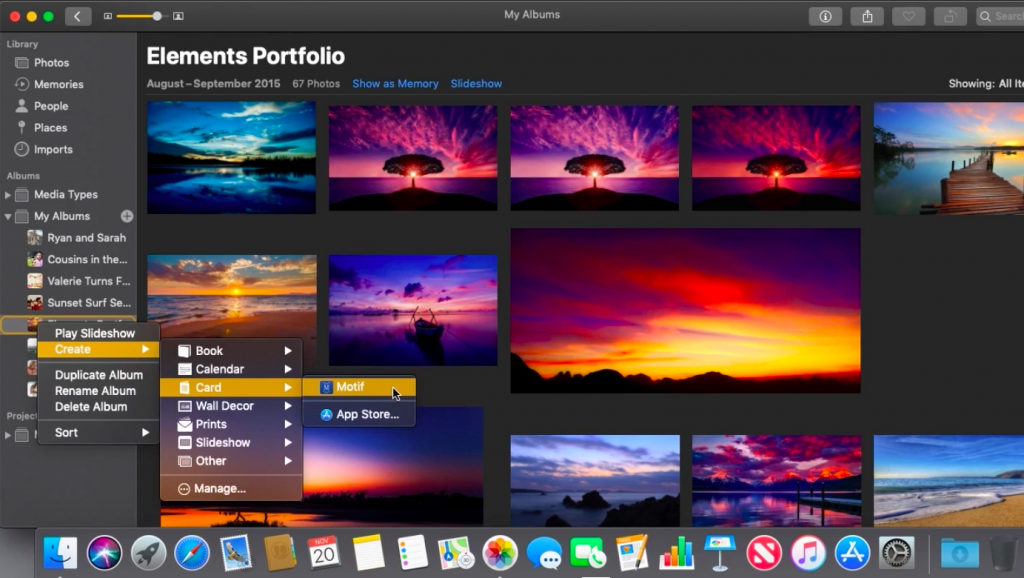1024x578 pixels.
Task: Click the add album plus button
Action: click(x=127, y=216)
